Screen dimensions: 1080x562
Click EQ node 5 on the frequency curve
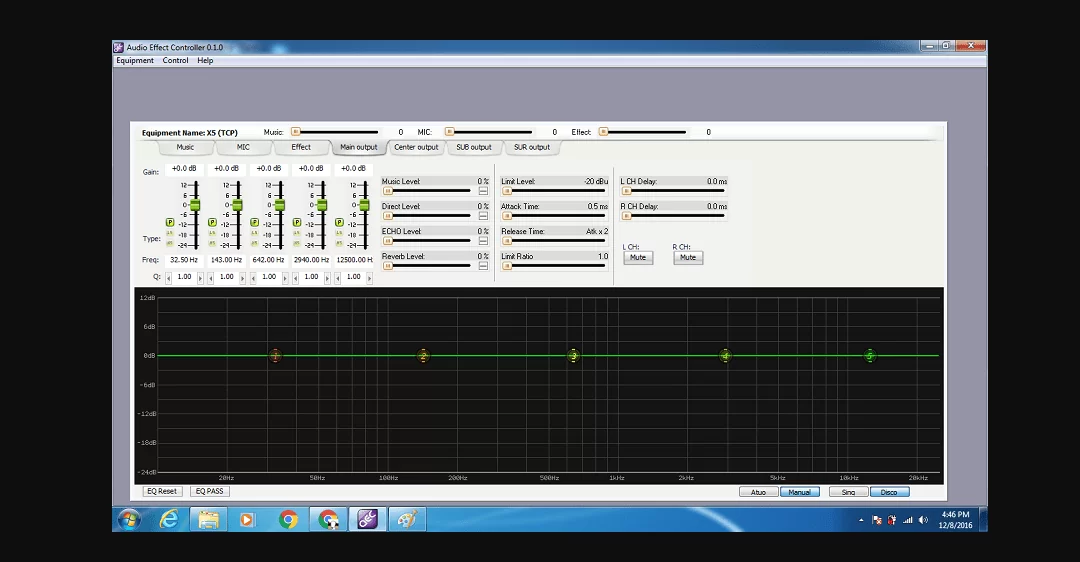(870, 356)
